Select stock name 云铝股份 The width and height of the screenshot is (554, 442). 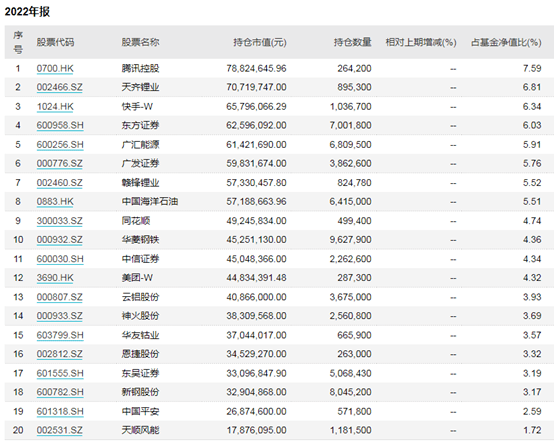coord(140,297)
